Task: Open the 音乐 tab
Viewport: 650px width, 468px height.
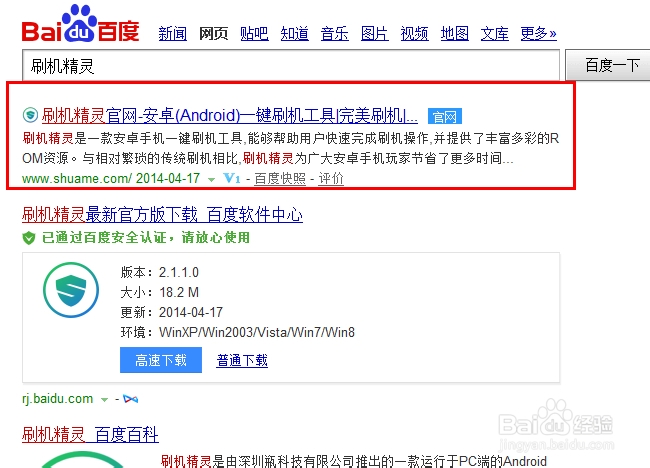Action: tap(335, 33)
